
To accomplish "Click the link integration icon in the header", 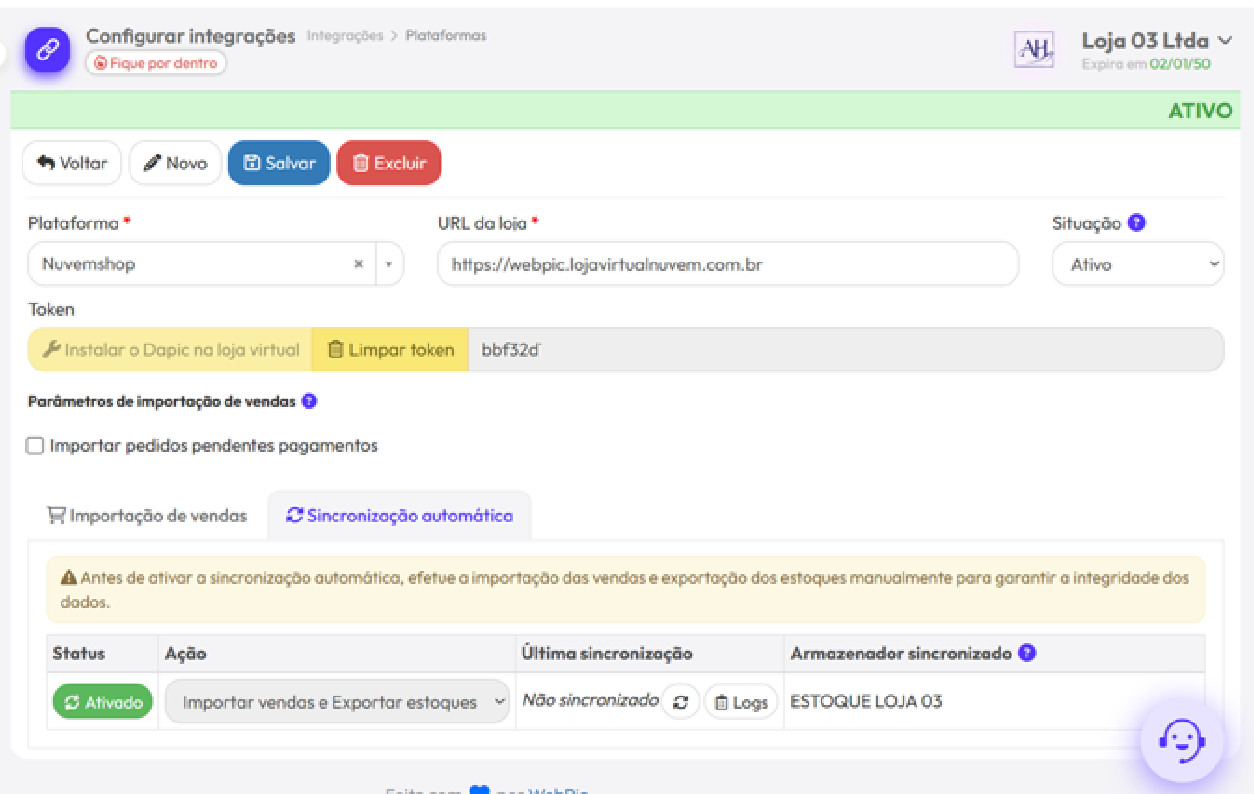I will 46,50.
